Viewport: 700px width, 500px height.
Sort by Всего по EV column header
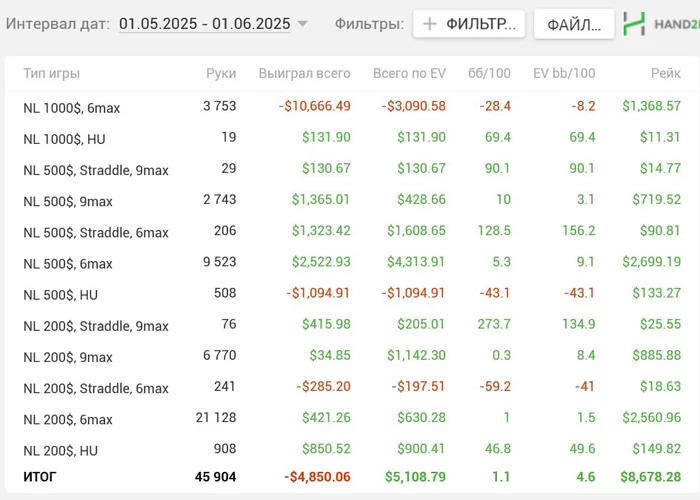tap(409, 73)
